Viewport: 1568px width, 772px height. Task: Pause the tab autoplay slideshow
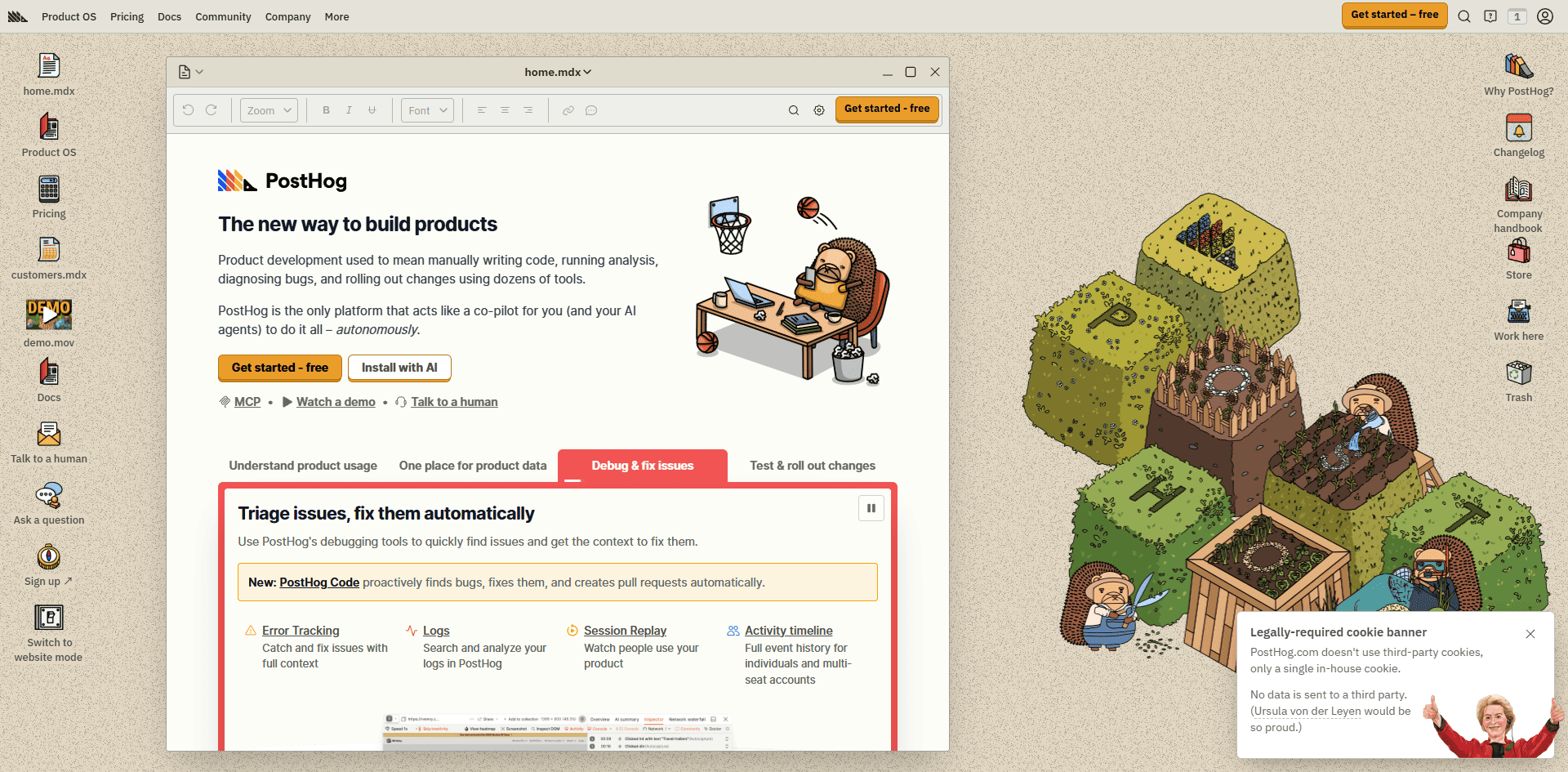click(871, 508)
